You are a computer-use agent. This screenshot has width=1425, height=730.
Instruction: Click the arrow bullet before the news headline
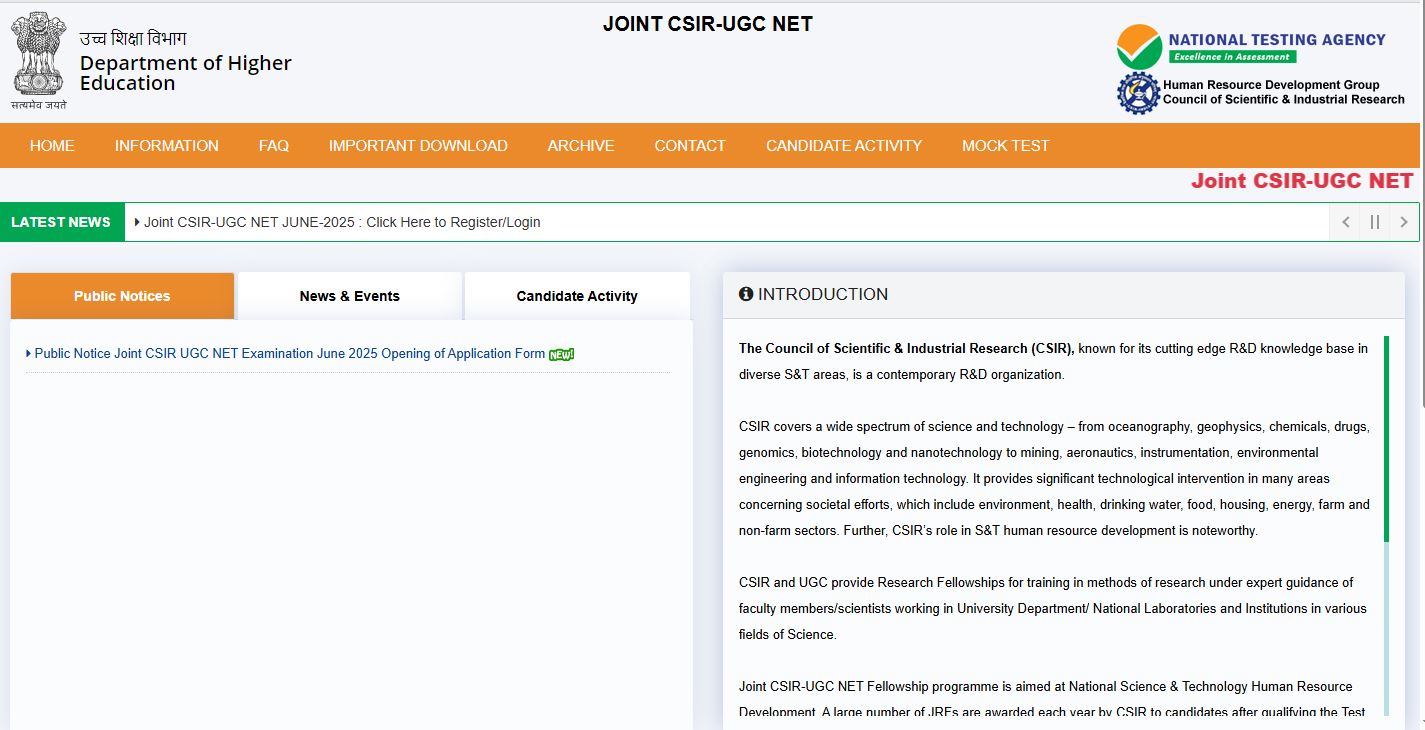[138, 222]
